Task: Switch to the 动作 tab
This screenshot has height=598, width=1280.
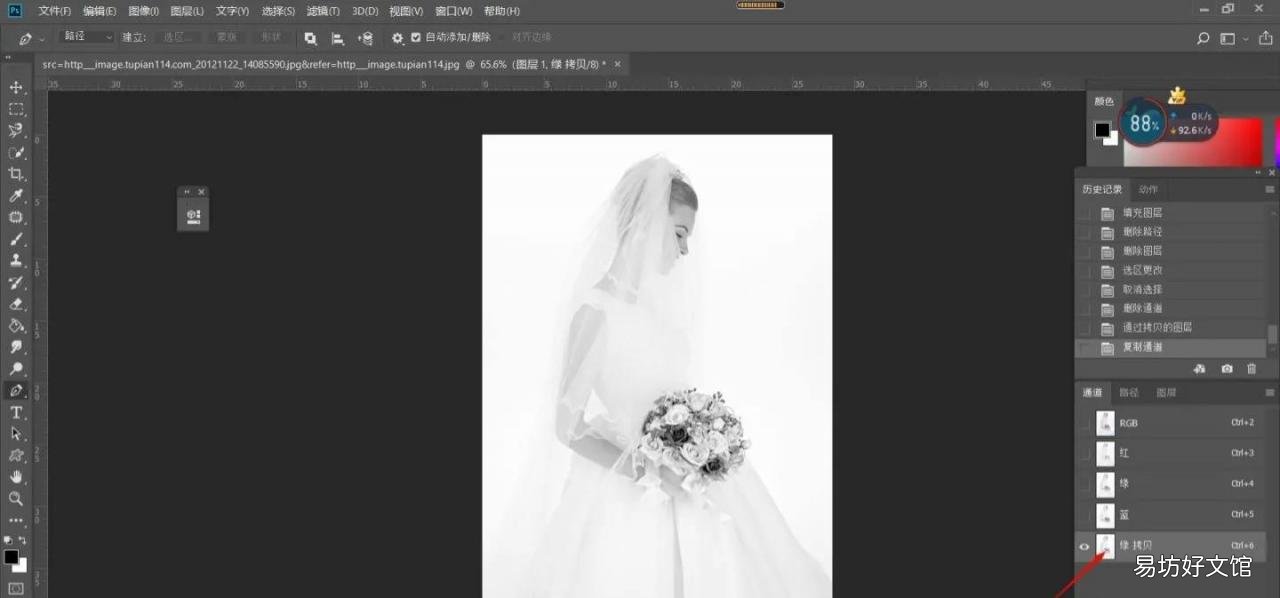Action: 1148,189
